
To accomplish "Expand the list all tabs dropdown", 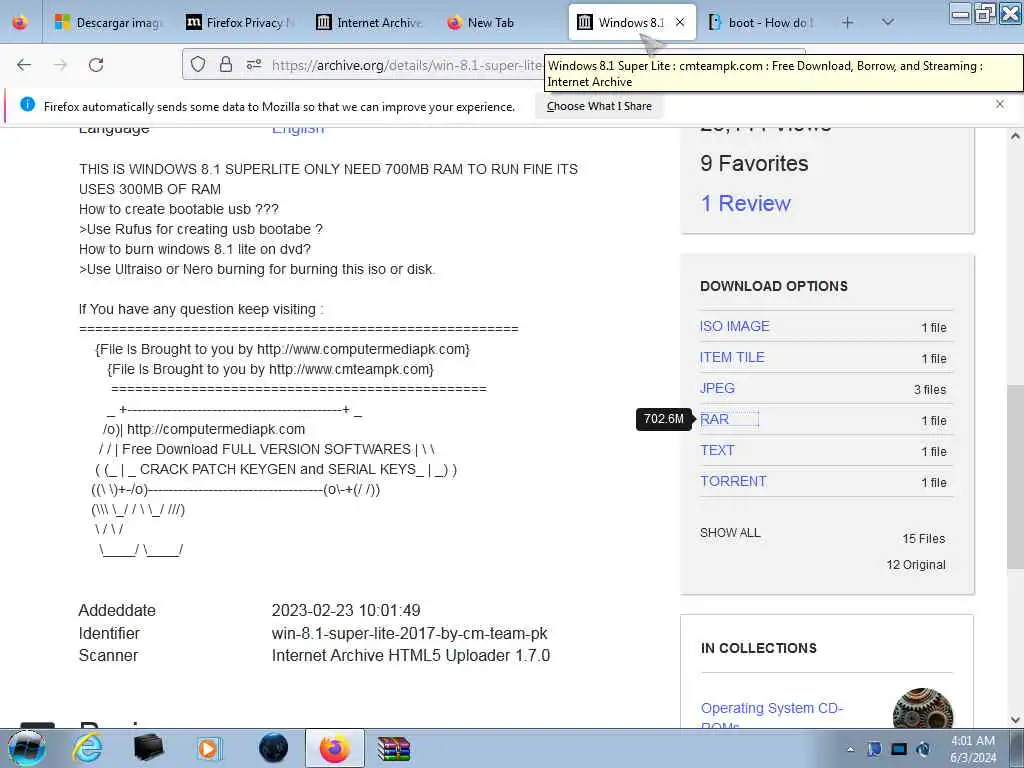I will 888,22.
